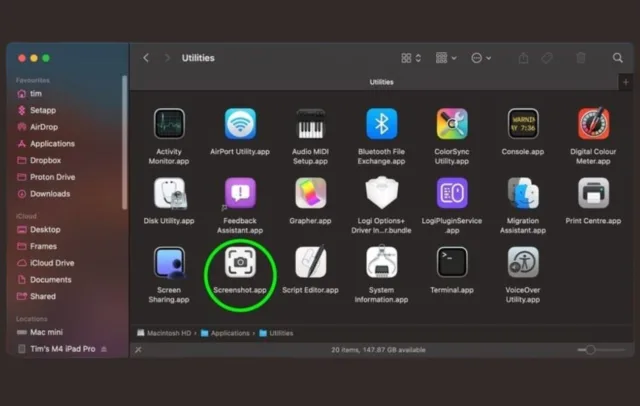Screen dimensions: 640x406
Task: Click the sidebar scrollbar
Action: [124, 143]
